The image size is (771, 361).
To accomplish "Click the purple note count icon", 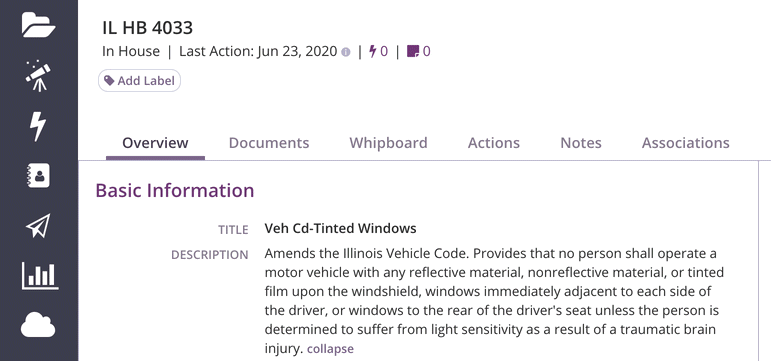I will click(418, 51).
